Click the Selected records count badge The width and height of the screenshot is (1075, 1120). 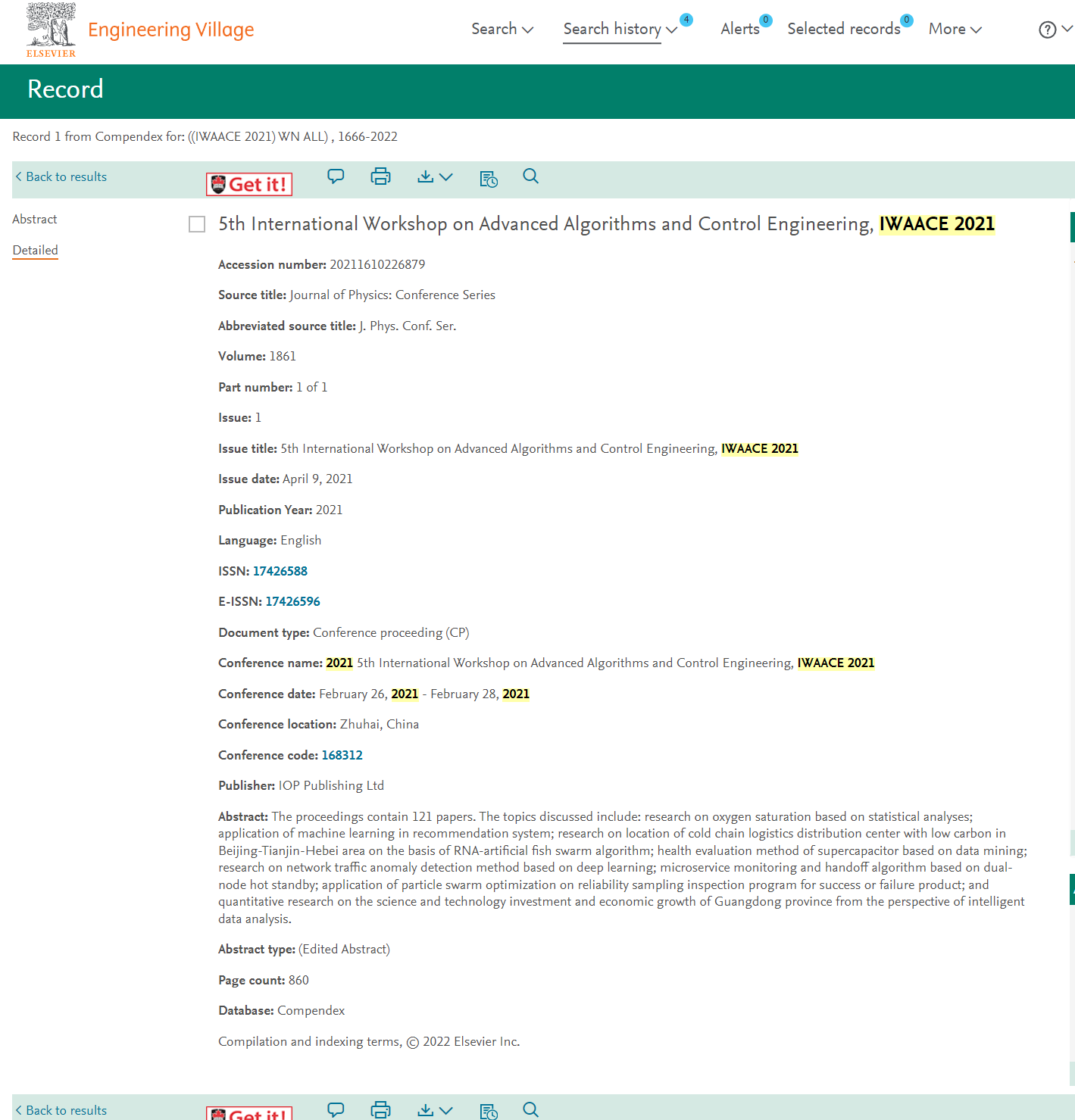[907, 20]
